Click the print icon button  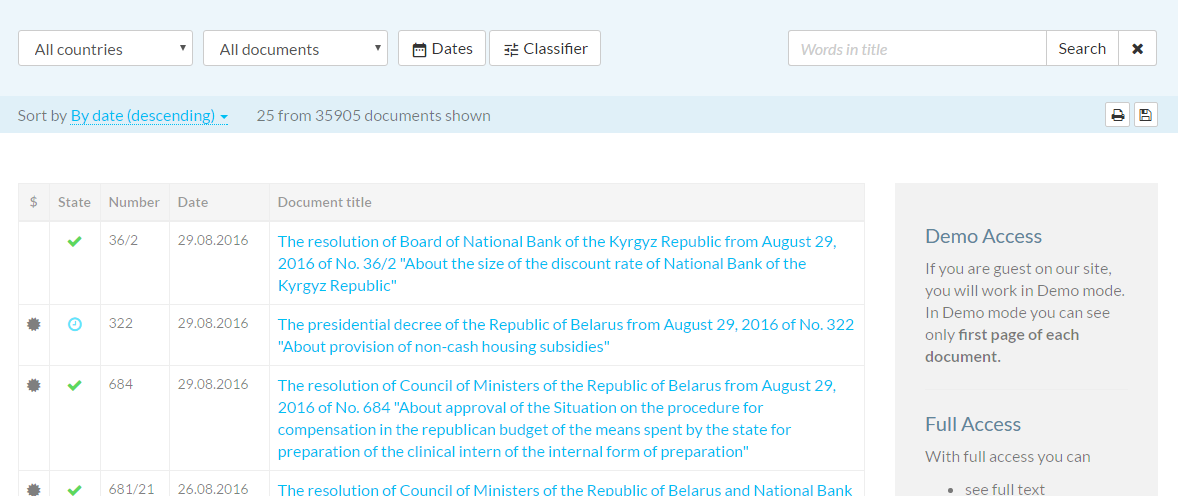[1118, 115]
